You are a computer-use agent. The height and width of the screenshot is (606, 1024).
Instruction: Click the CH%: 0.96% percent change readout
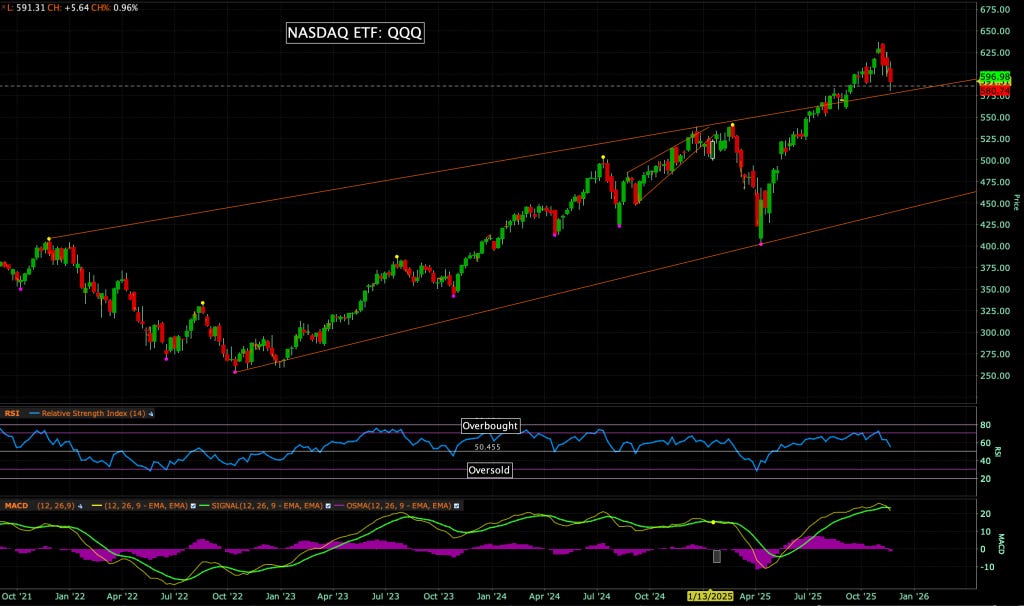pos(115,8)
